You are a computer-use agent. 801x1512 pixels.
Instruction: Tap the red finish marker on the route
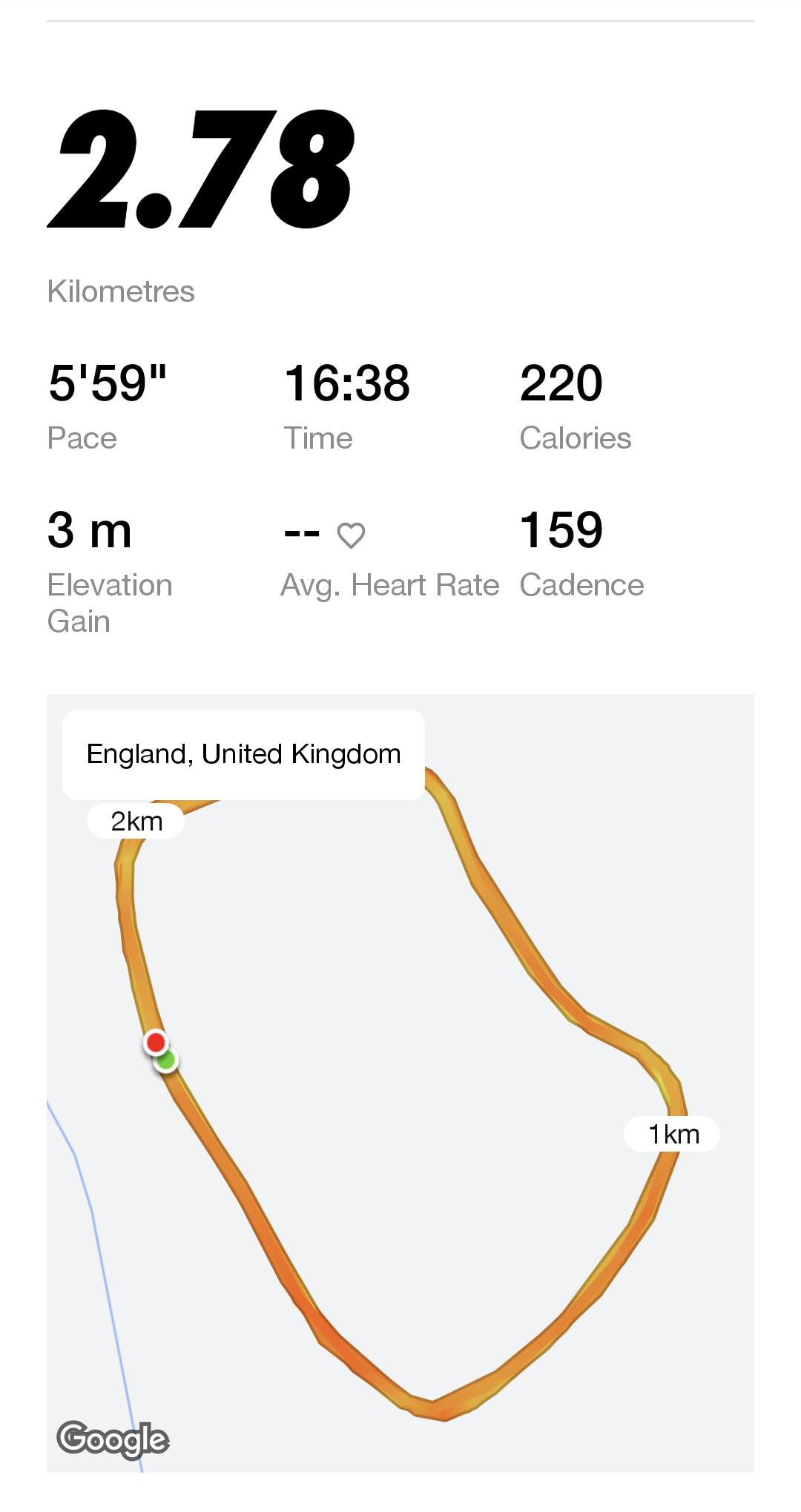(156, 1043)
